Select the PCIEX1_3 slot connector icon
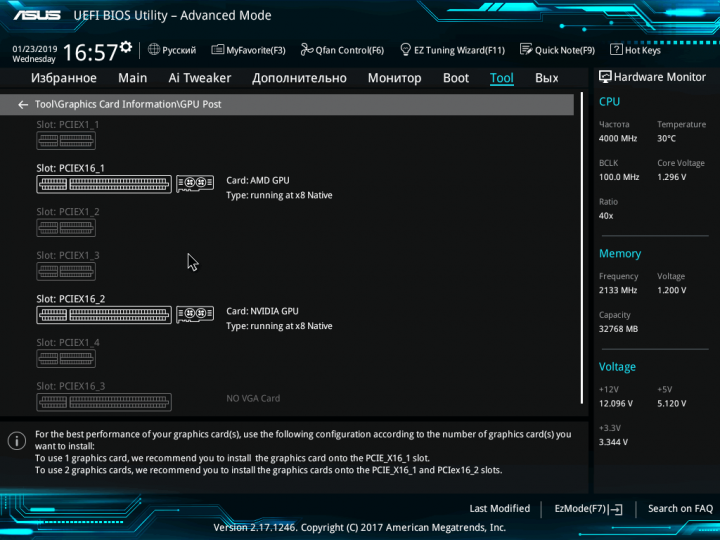Viewport: 720px width, 540px height. click(66, 271)
